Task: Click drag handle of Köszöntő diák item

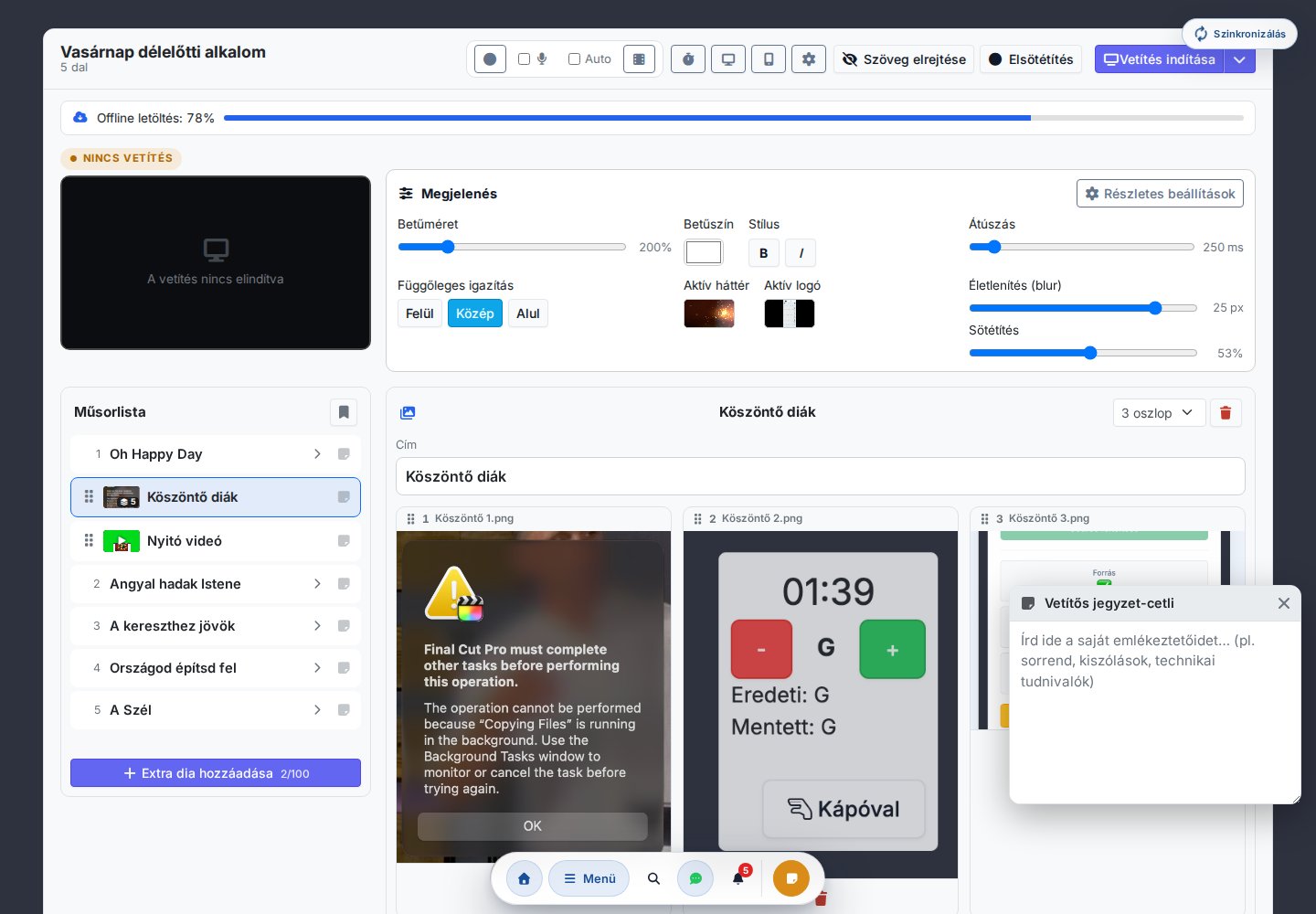Action: point(89,496)
